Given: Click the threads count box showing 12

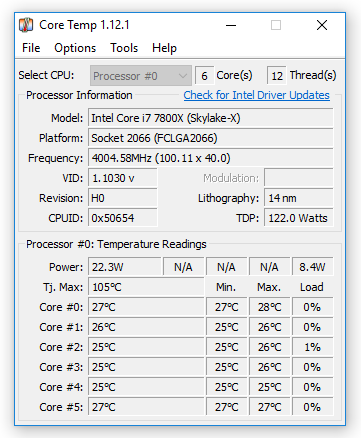Looking at the screenshot, I should coord(277,76).
